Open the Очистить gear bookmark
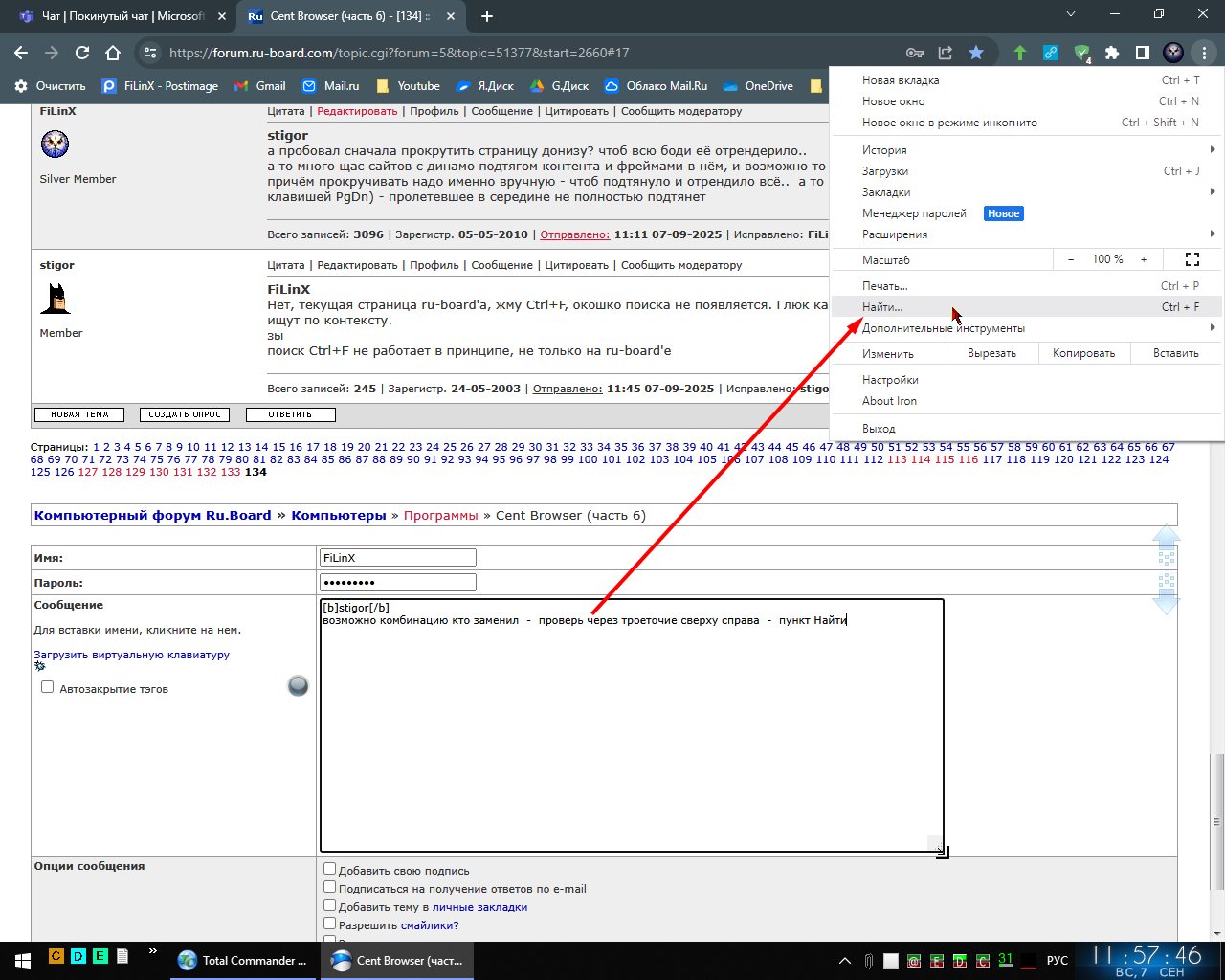The height and width of the screenshot is (980, 1225). point(51,85)
